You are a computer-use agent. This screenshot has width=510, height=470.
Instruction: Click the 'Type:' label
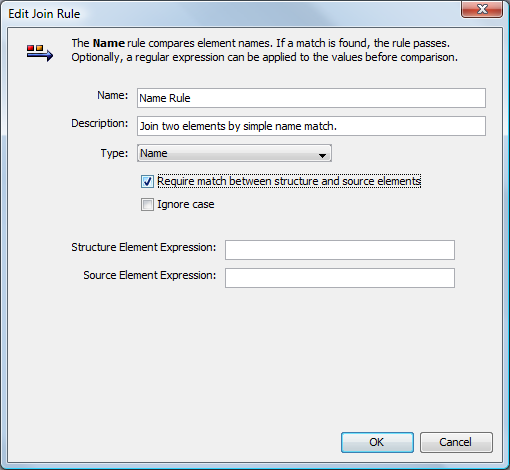tap(114, 153)
